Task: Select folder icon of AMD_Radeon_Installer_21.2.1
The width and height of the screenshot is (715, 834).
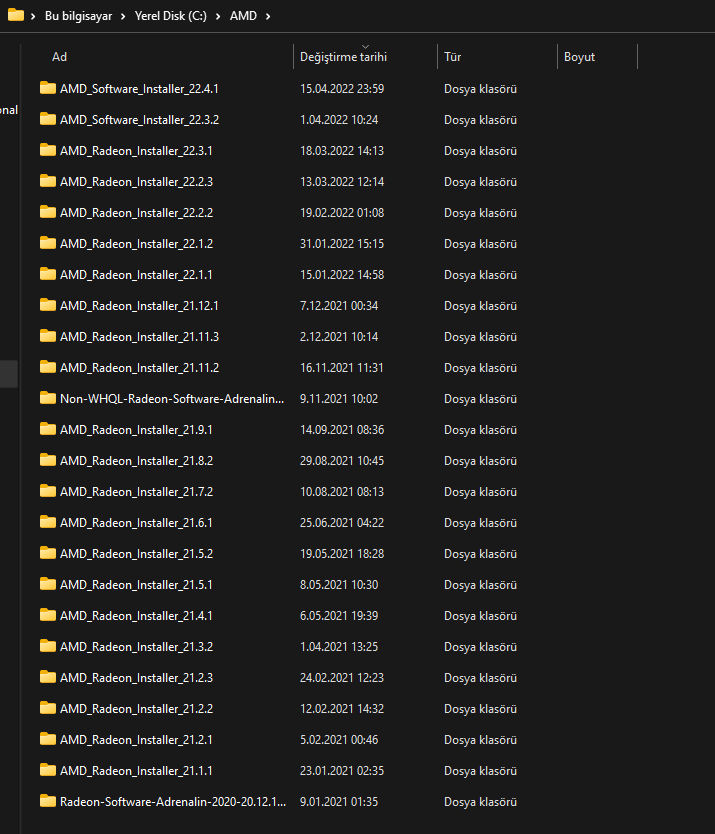Action: tap(48, 739)
